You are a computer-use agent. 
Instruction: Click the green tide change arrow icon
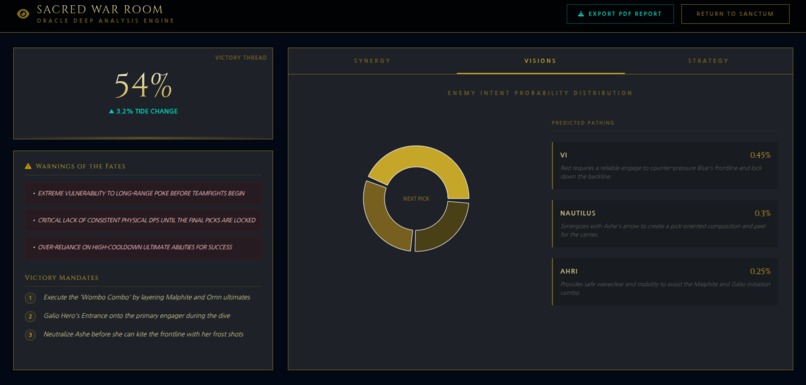click(x=112, y=111)
